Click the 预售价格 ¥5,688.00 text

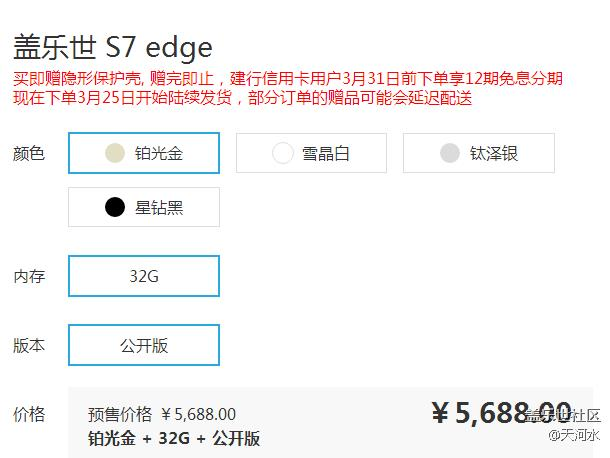click(x=162, y=414)
